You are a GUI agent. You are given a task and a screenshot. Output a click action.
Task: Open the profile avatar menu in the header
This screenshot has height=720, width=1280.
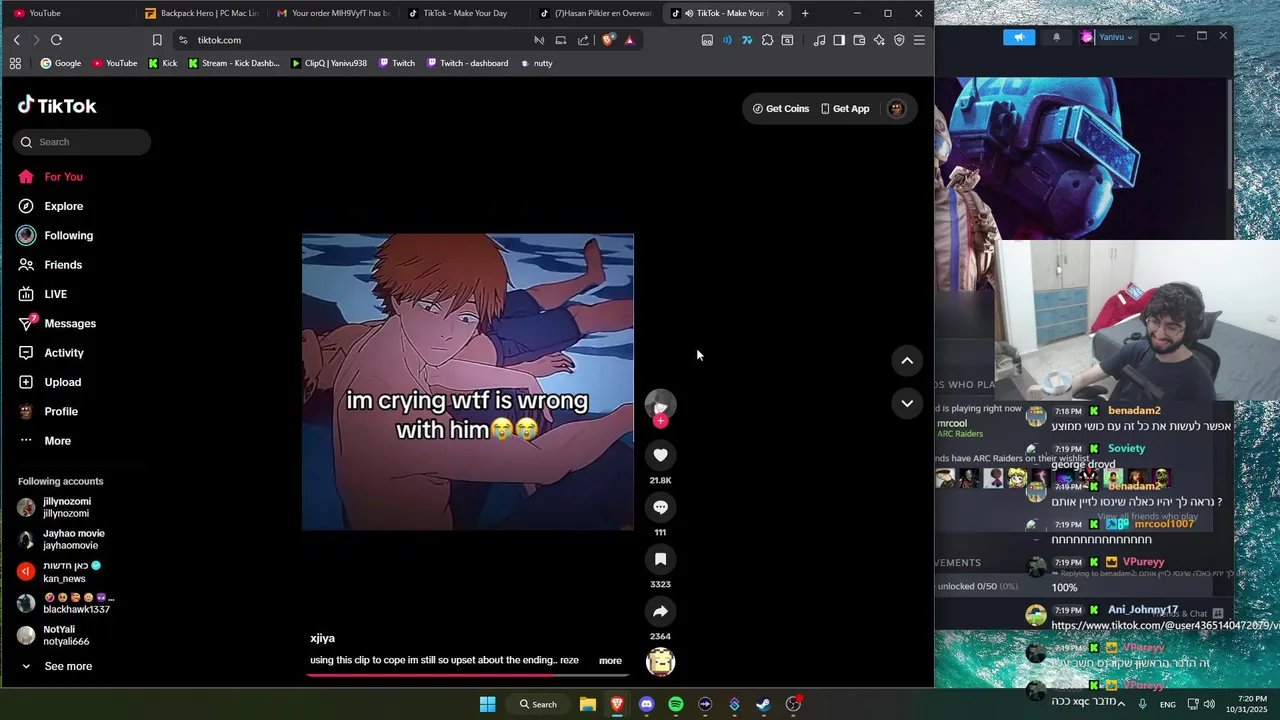pos(896,109)
